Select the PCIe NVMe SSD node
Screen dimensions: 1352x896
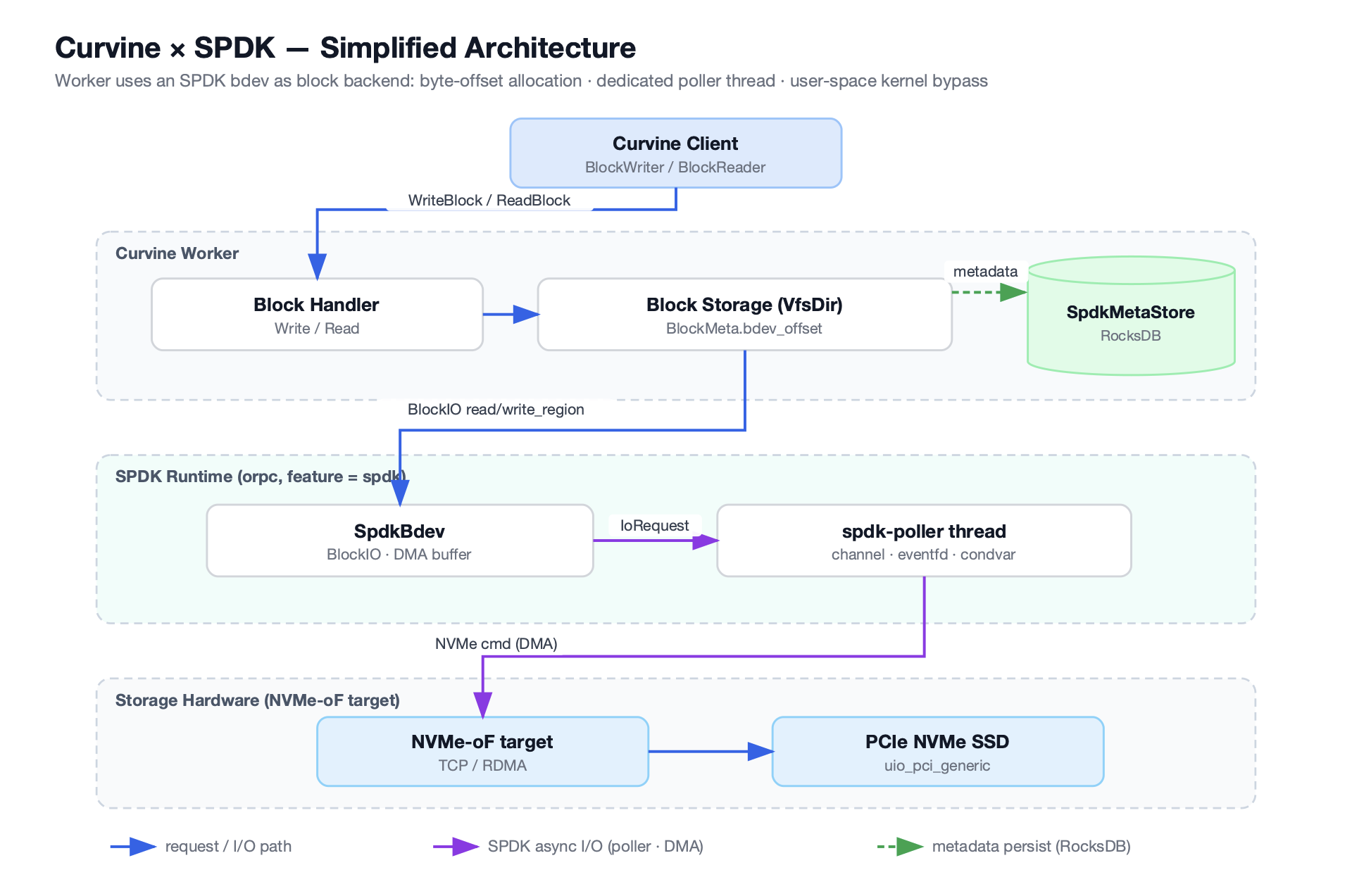tap(938, 752)
